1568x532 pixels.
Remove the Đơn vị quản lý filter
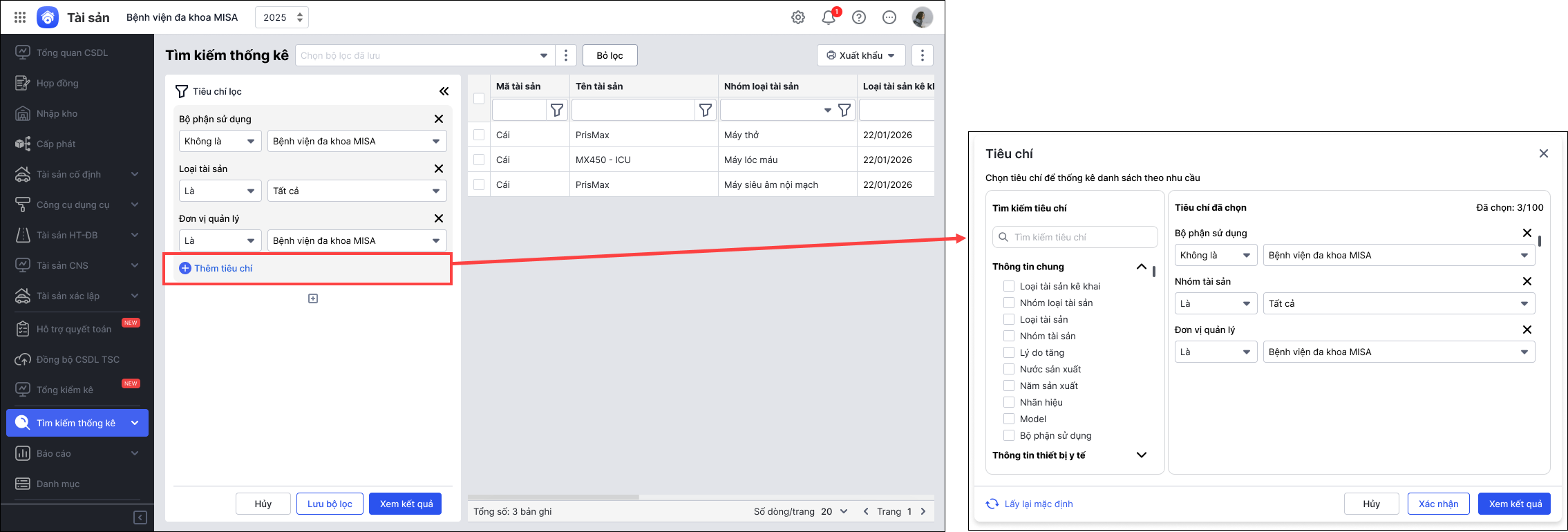[438, 218]
